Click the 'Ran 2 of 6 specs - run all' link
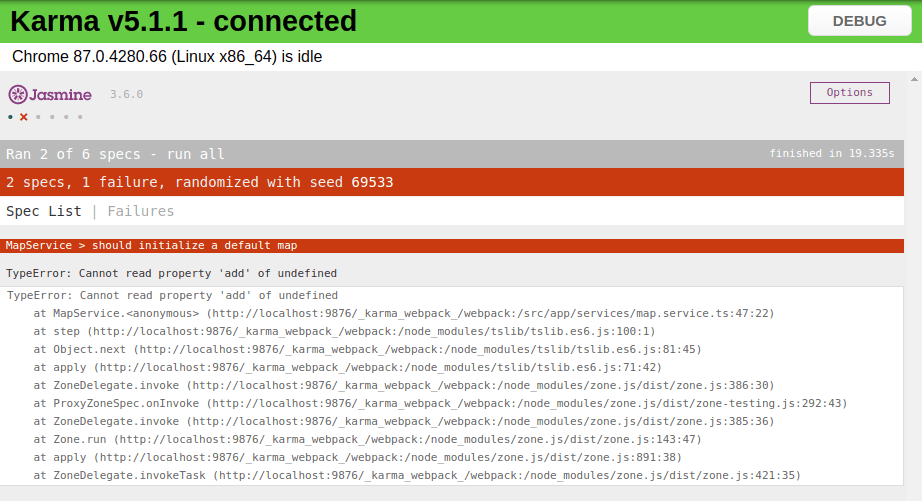Screen dimensions: 922x501 click(115, 154)
